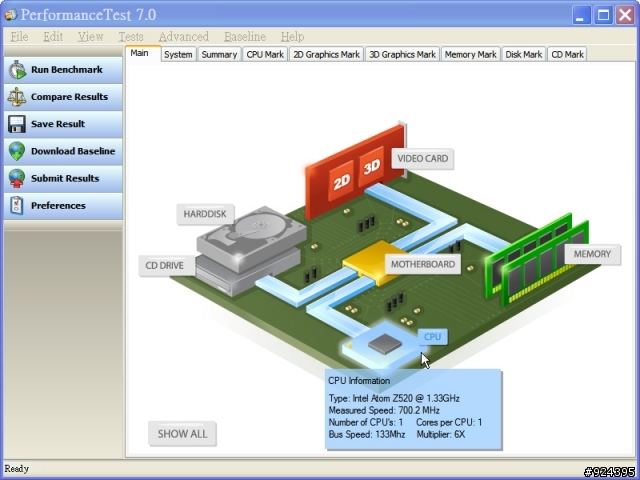The width and height of the screenshot is (640, 480).
Task: Click the Compare Results scales icon
Action: [x=17, y=97]
